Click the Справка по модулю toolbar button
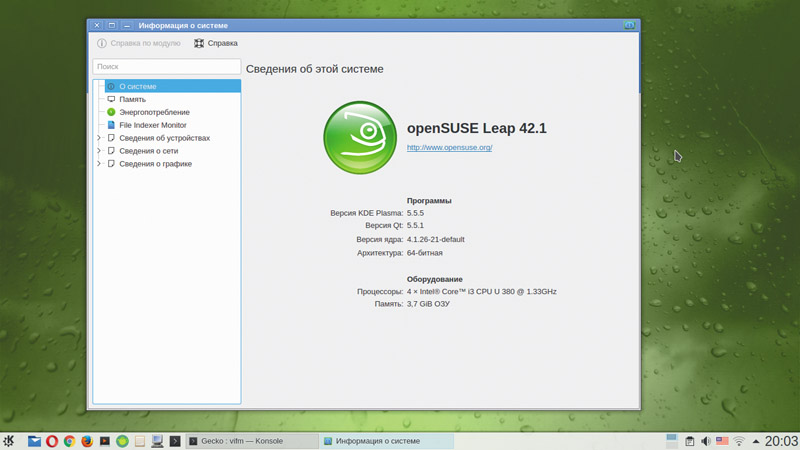The width and height of the screenshot is (800, 450). coord(139,43)
